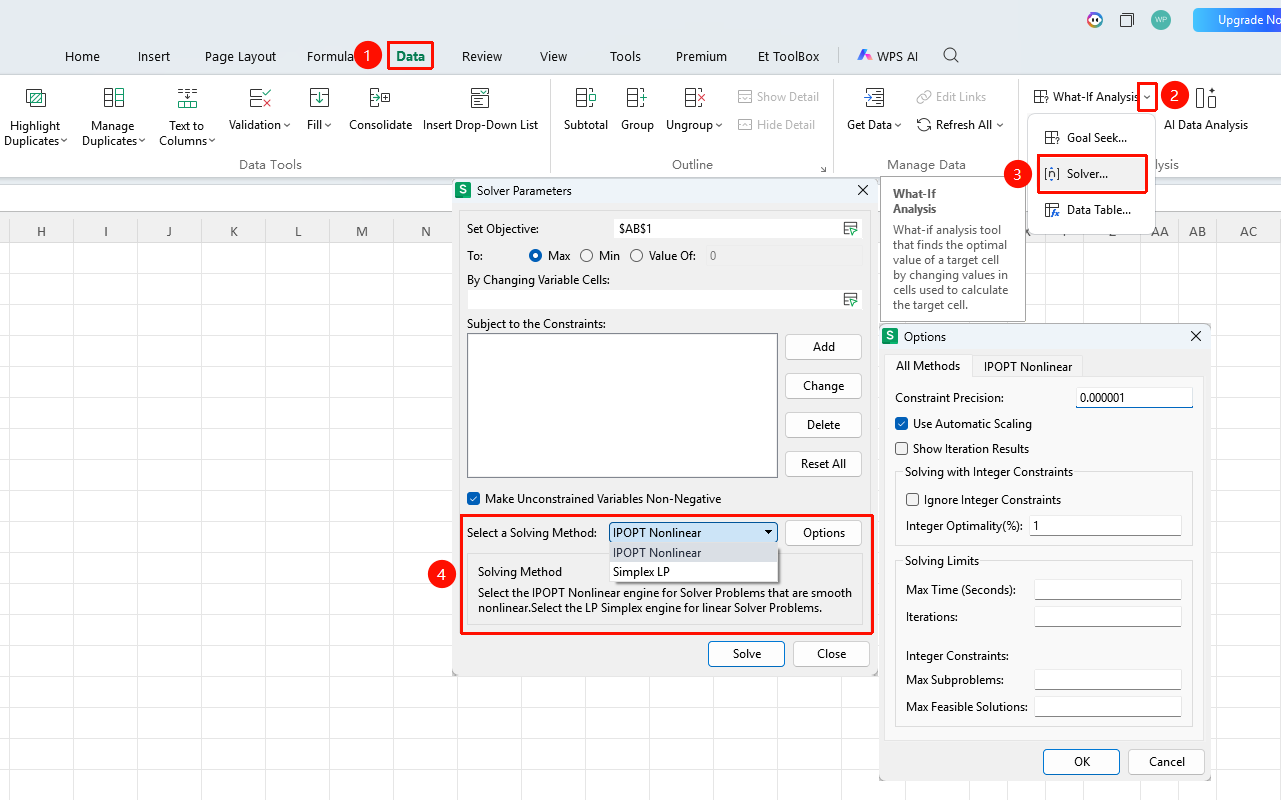The image size is (1281, 800).
Task: Click the Max Time (Seconds) field
Action: [x=1108, y=590]
